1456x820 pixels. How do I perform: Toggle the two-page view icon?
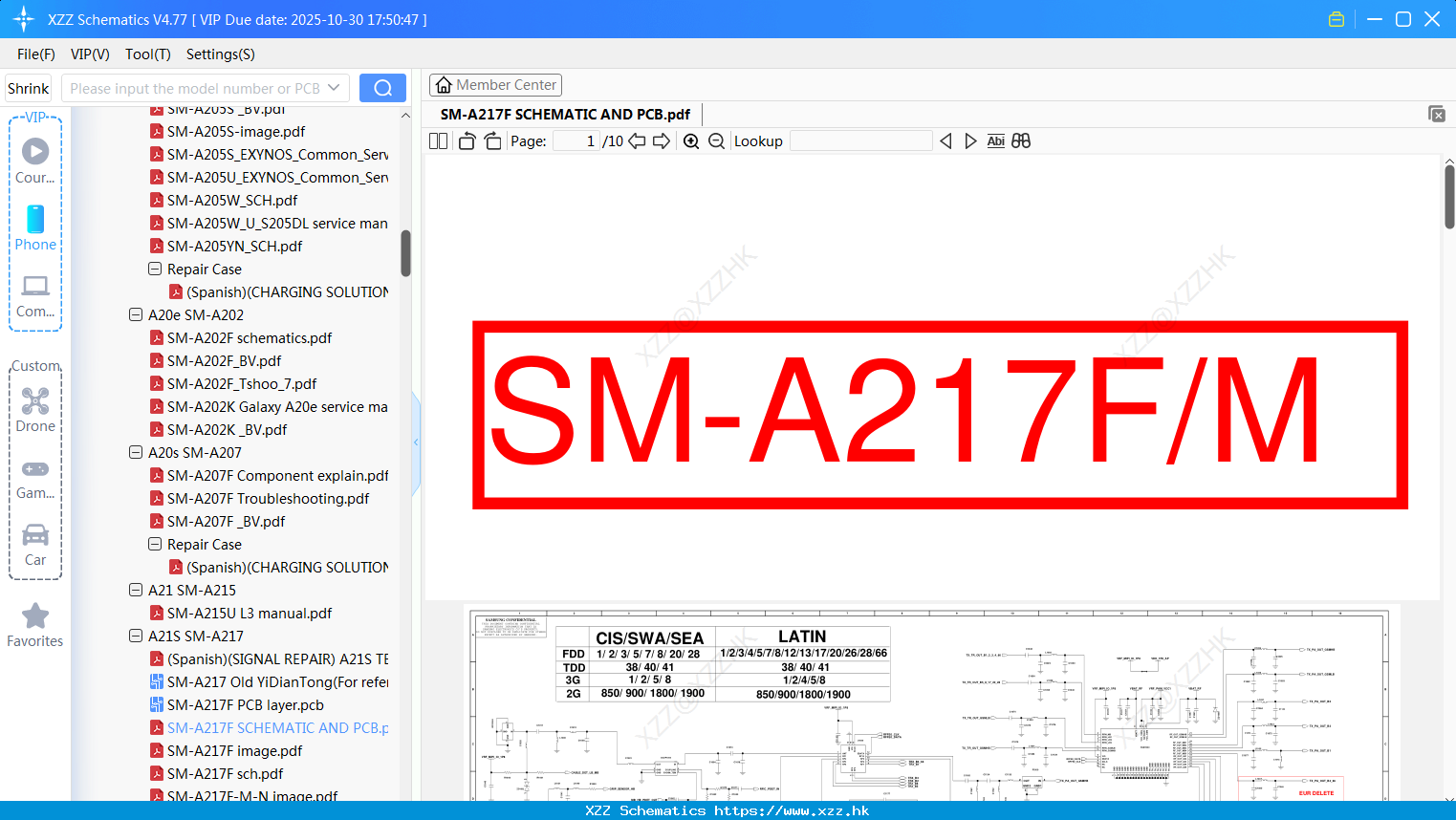(438, 141)
